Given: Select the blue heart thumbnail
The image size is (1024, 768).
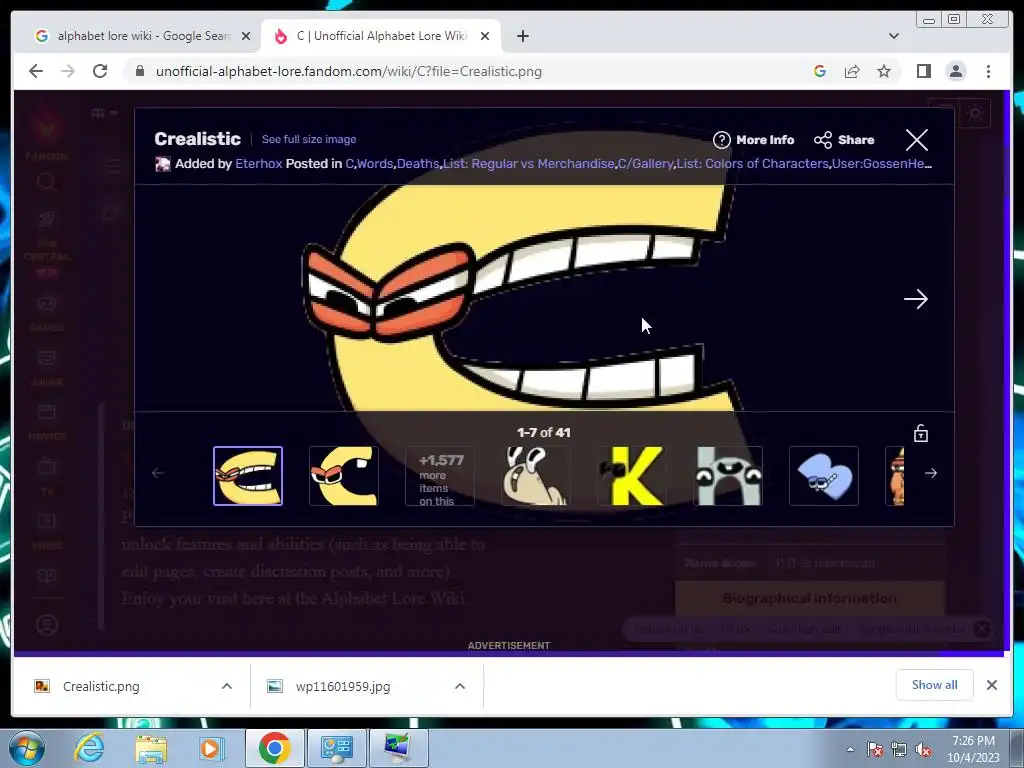Looking at the screenshot, I should [824, 475].
